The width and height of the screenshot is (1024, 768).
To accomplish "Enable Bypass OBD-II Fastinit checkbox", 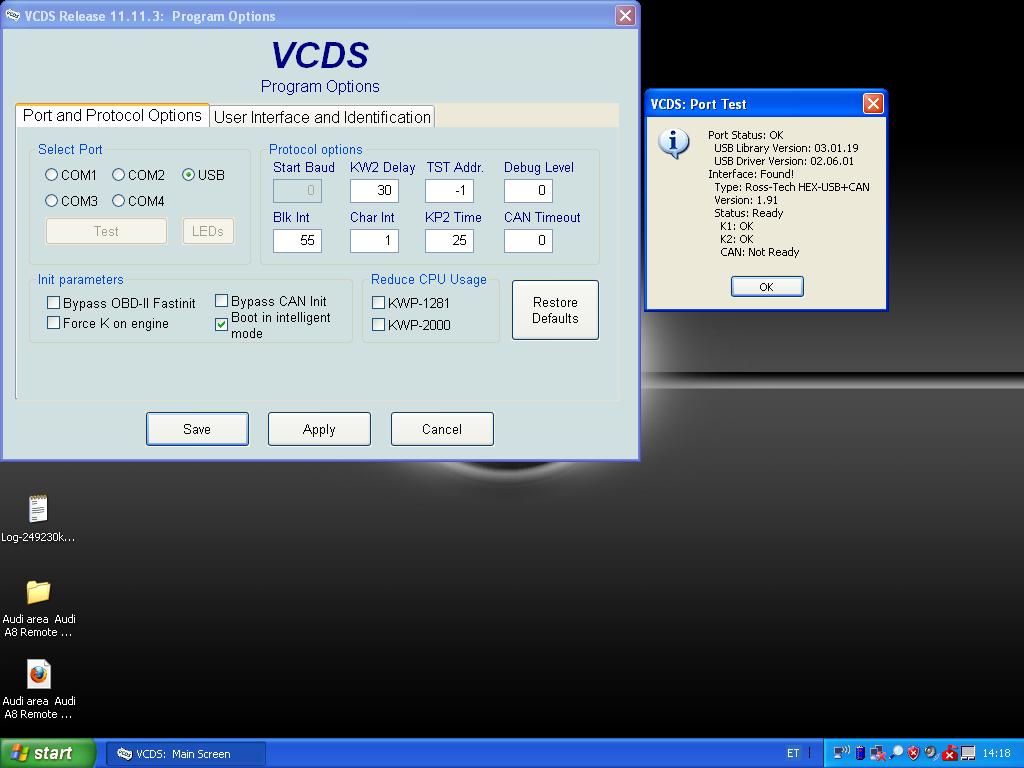I will coord(54,302).
